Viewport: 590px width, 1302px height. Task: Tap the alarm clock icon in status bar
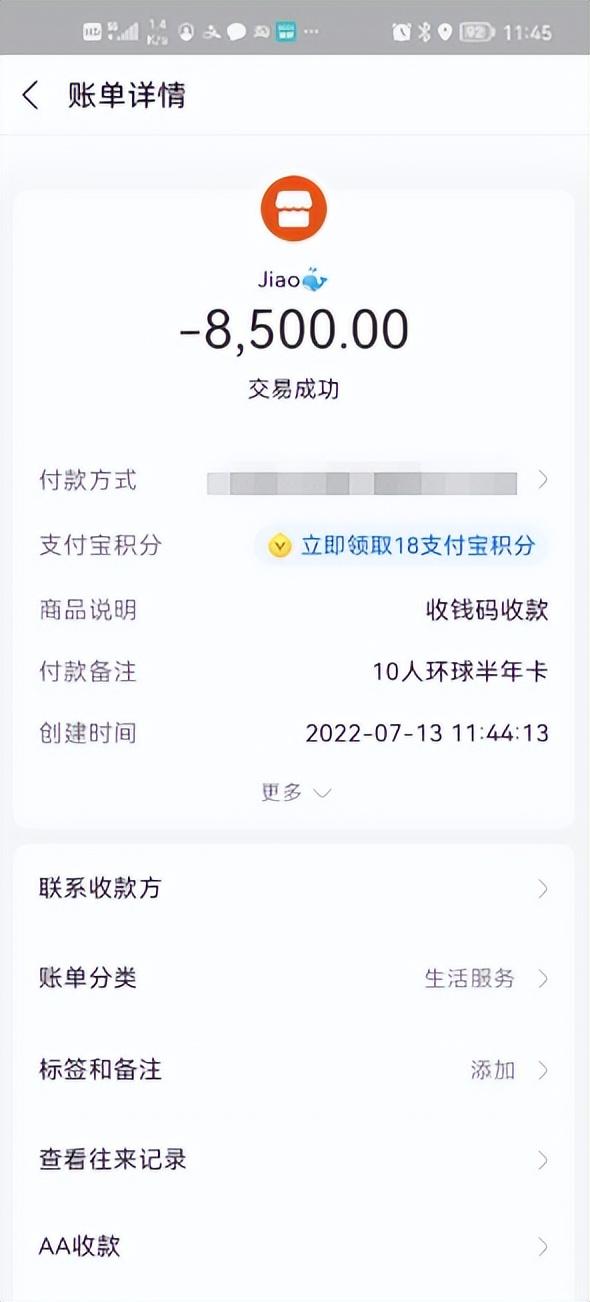[402, 32]
